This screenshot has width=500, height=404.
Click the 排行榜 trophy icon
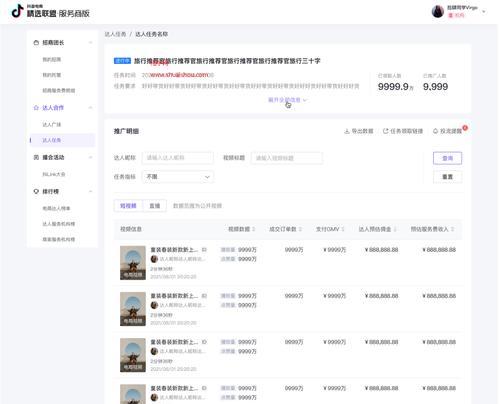(x=36, y=191)
